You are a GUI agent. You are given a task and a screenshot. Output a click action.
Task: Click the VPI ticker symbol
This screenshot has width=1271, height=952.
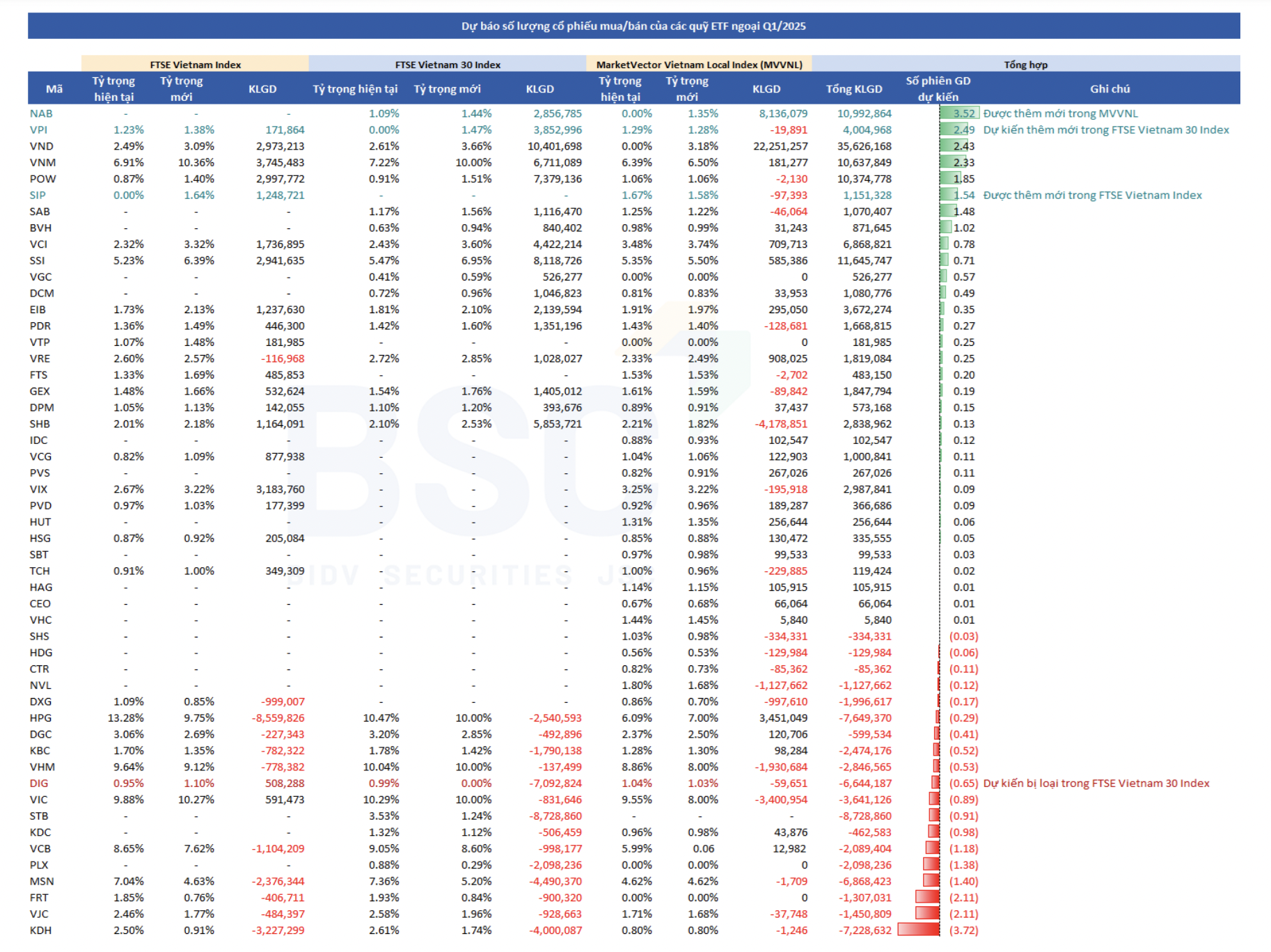39,129
